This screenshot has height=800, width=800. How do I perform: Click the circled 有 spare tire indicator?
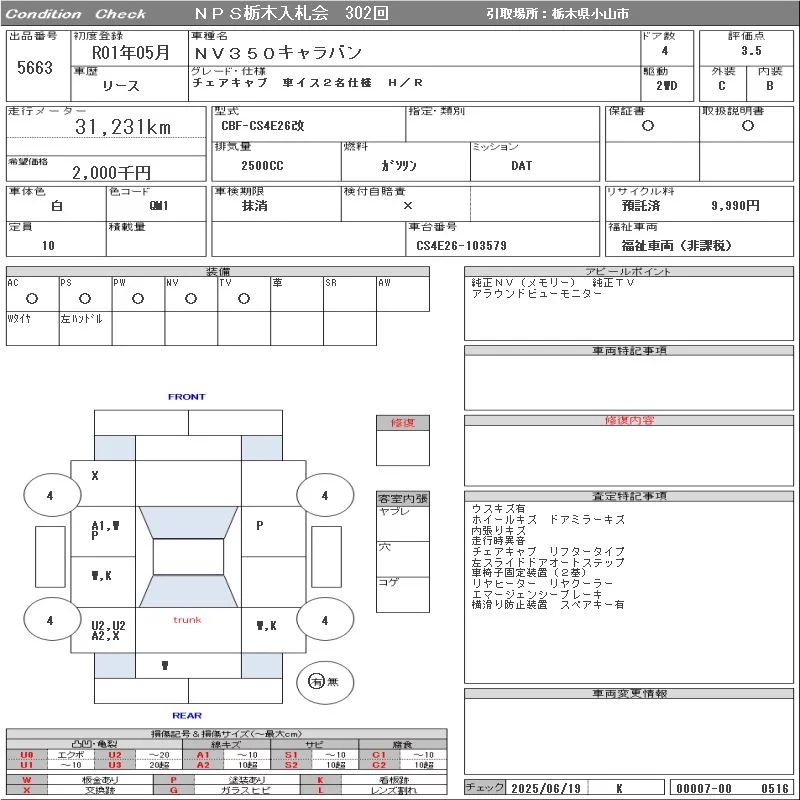[x=316, y=681]
